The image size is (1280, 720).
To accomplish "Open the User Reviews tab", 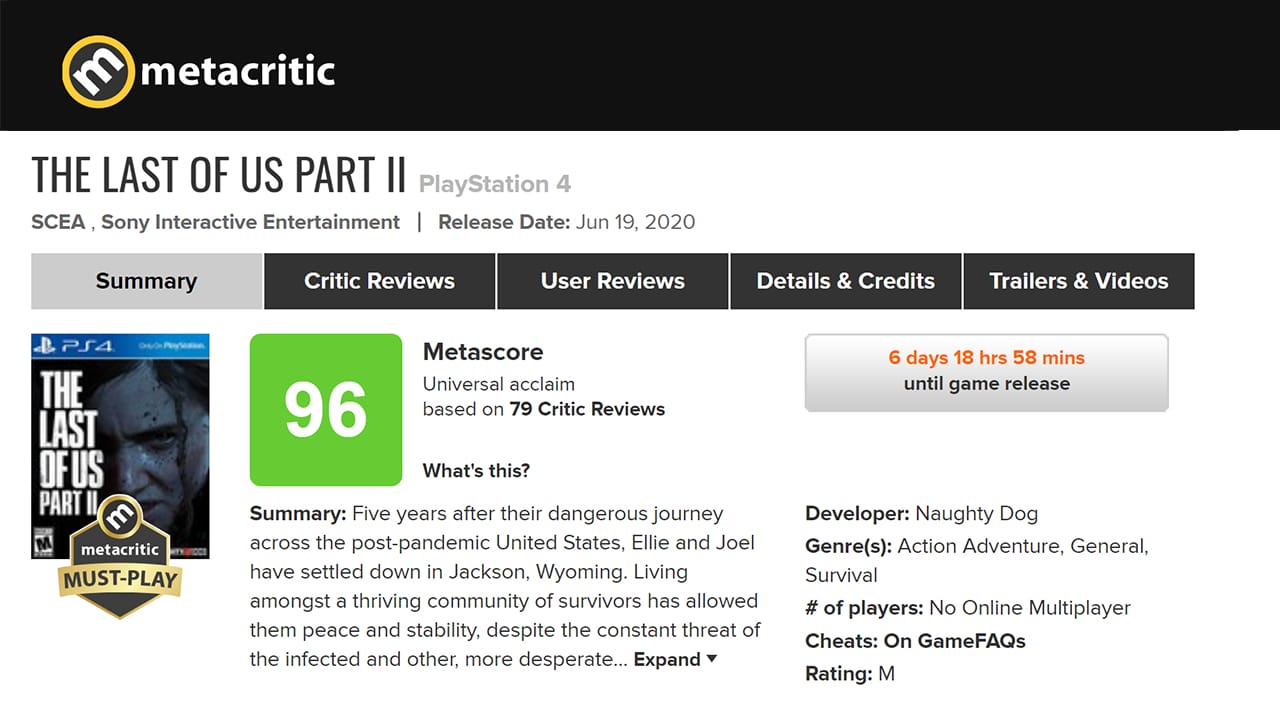I will (612, 281).
